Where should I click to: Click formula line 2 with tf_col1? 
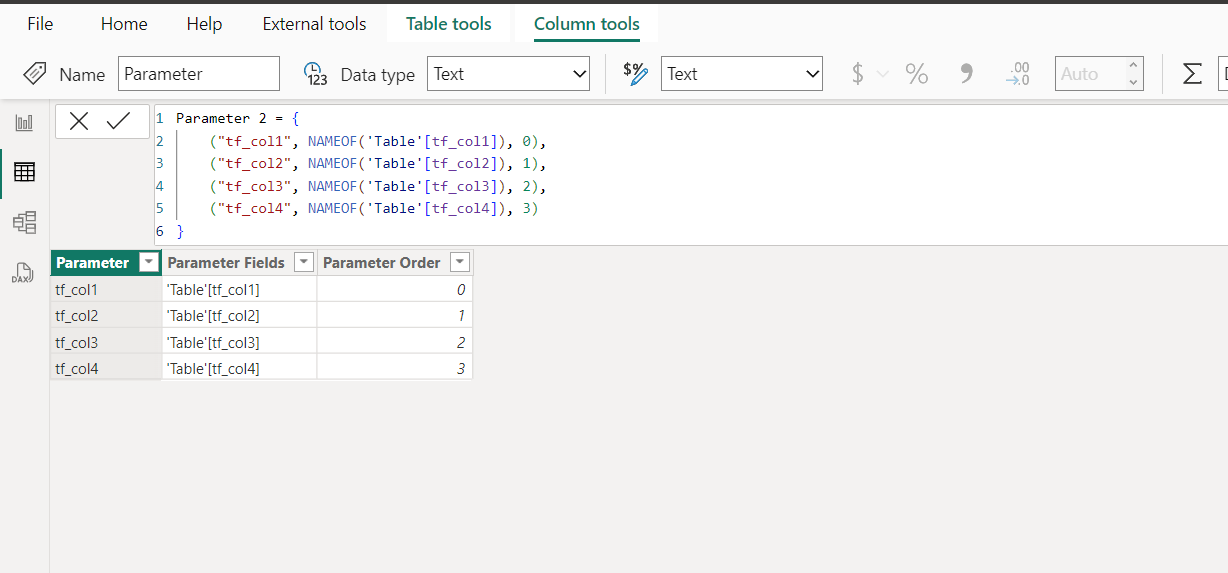pyautogui.click(x=379, y=141)
